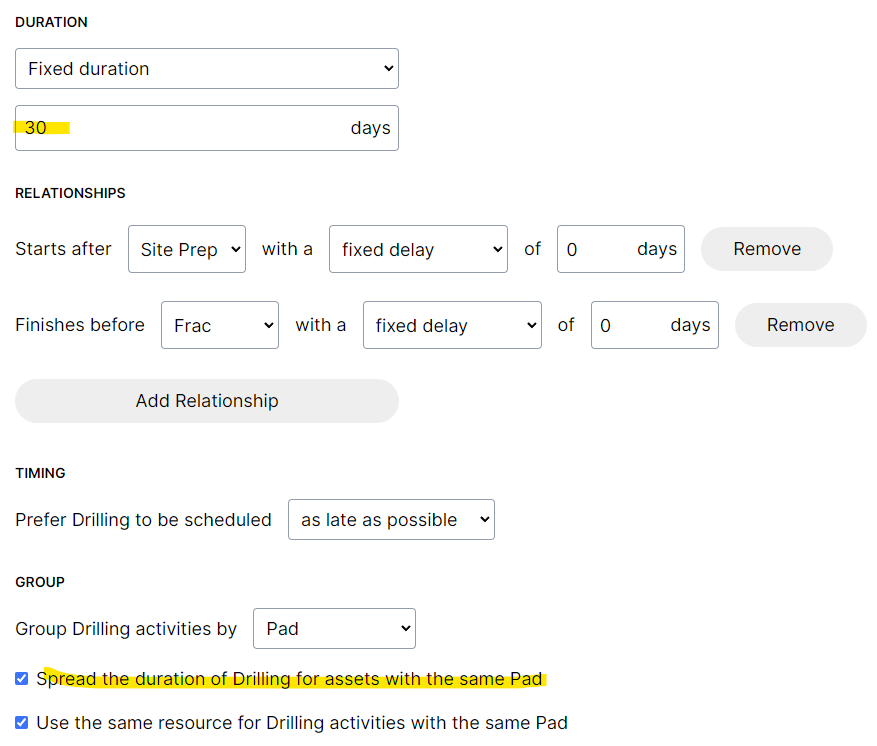Click the dropdown arrow on Site Prep selector

pyautogui.click(x=235, y=249)
